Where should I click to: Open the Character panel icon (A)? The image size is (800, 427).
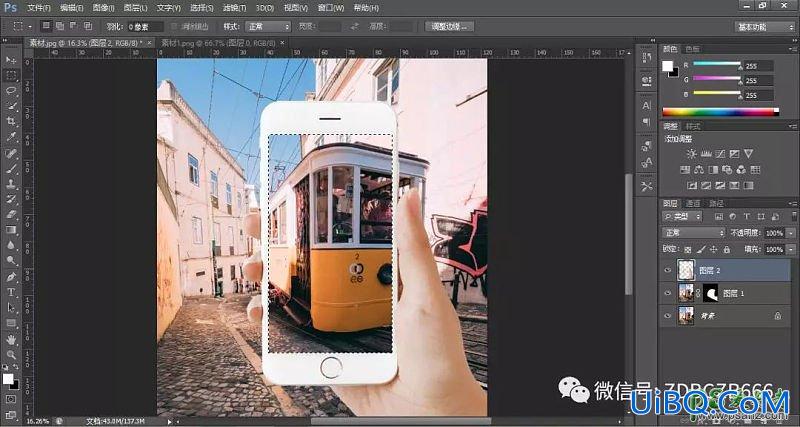[646, 106]
